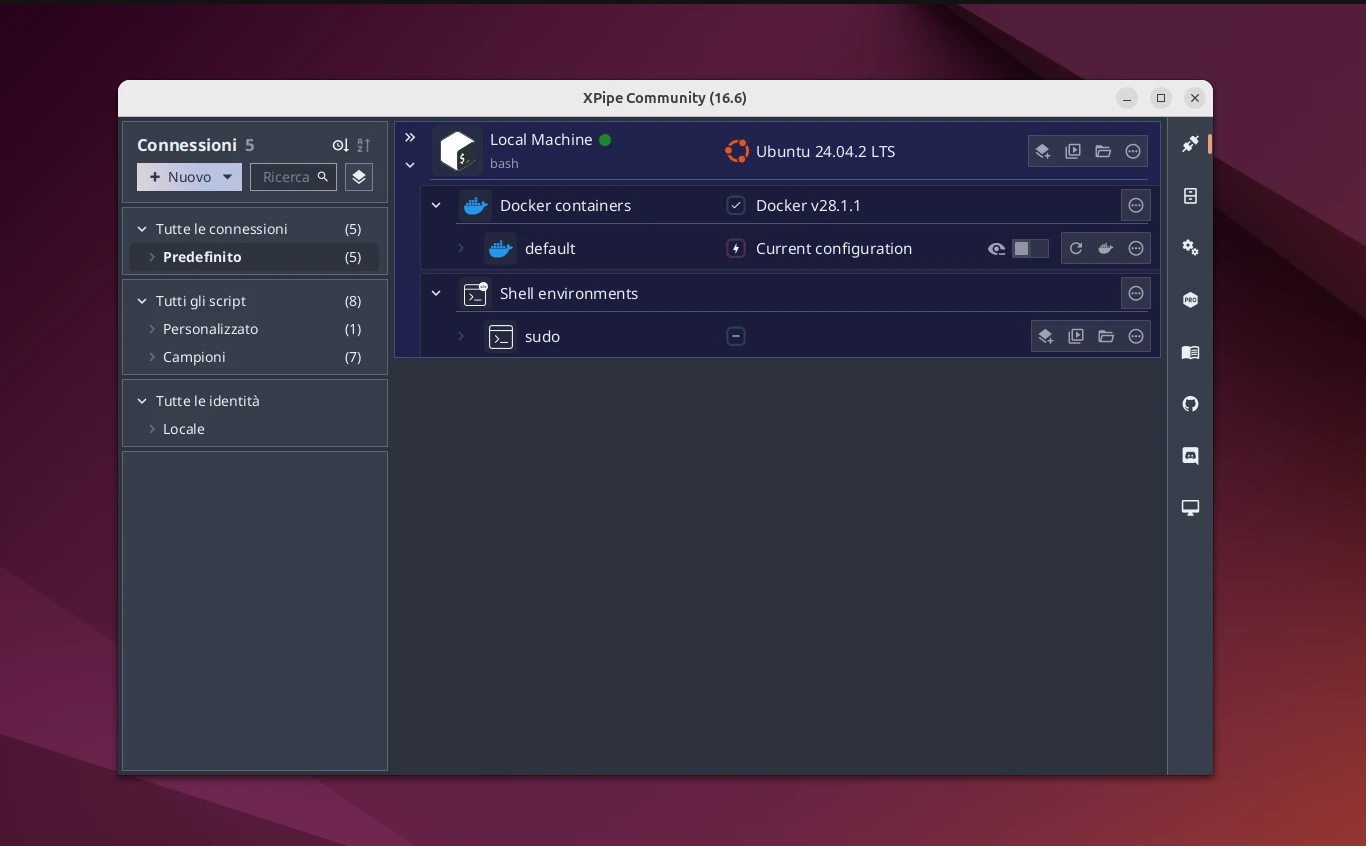Click the eye visibility icon on the default row
Image resolution: width=1366 pixels, height=846 pixels.
point(996,249)
